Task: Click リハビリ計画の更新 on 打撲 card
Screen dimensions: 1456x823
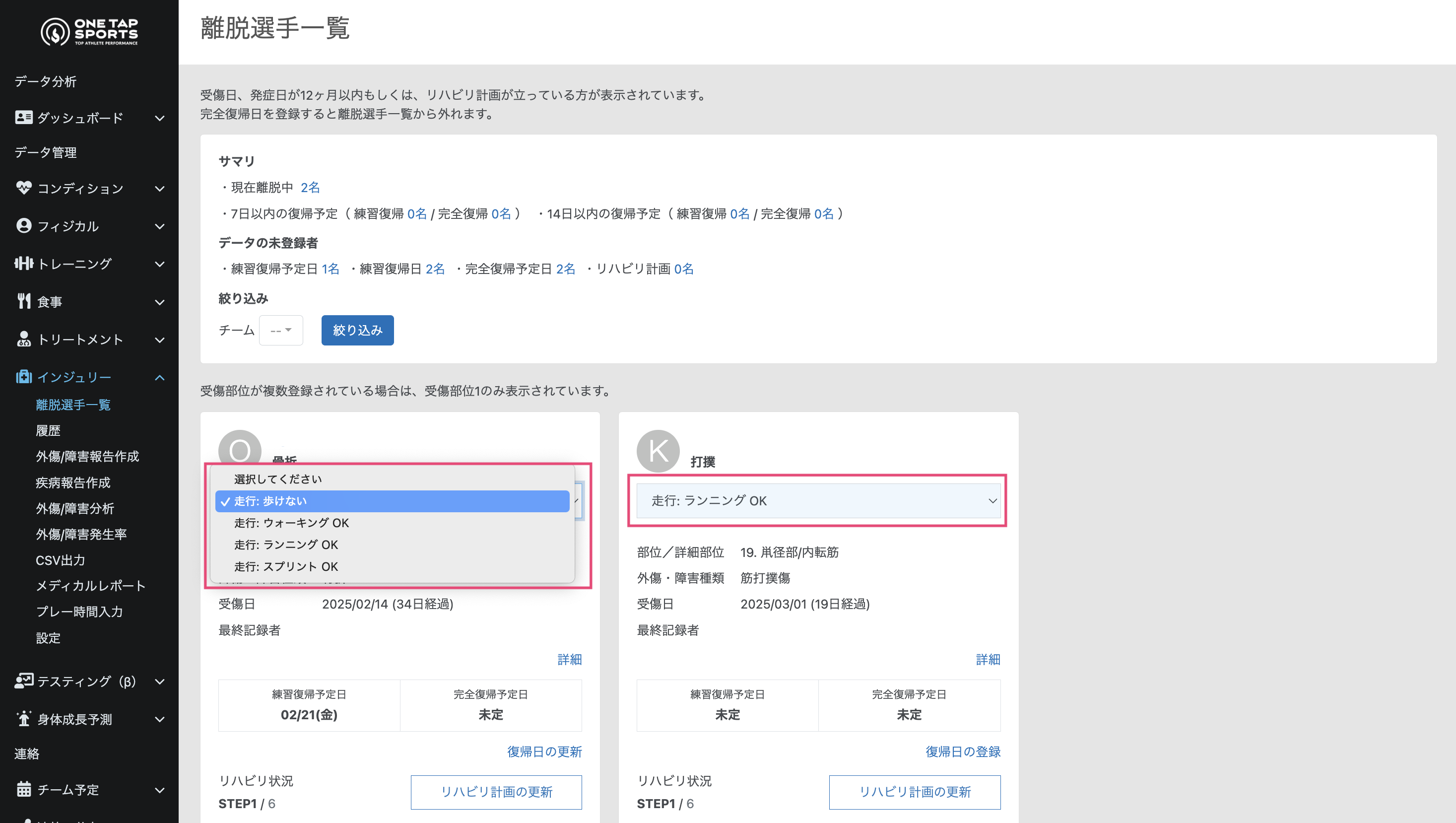Action: coord(915,792)
